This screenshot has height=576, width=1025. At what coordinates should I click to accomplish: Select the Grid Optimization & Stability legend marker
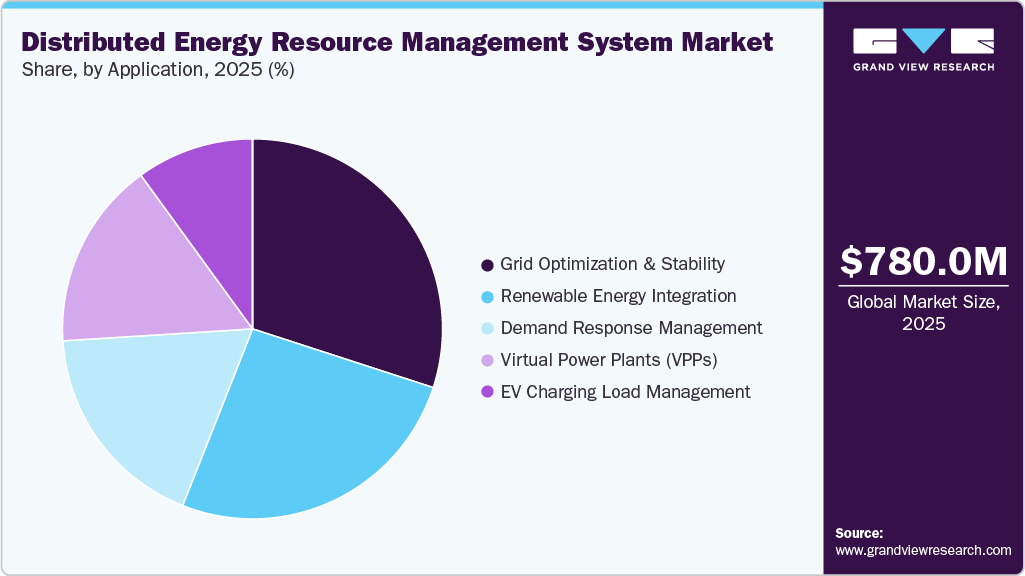pos(486,264)
